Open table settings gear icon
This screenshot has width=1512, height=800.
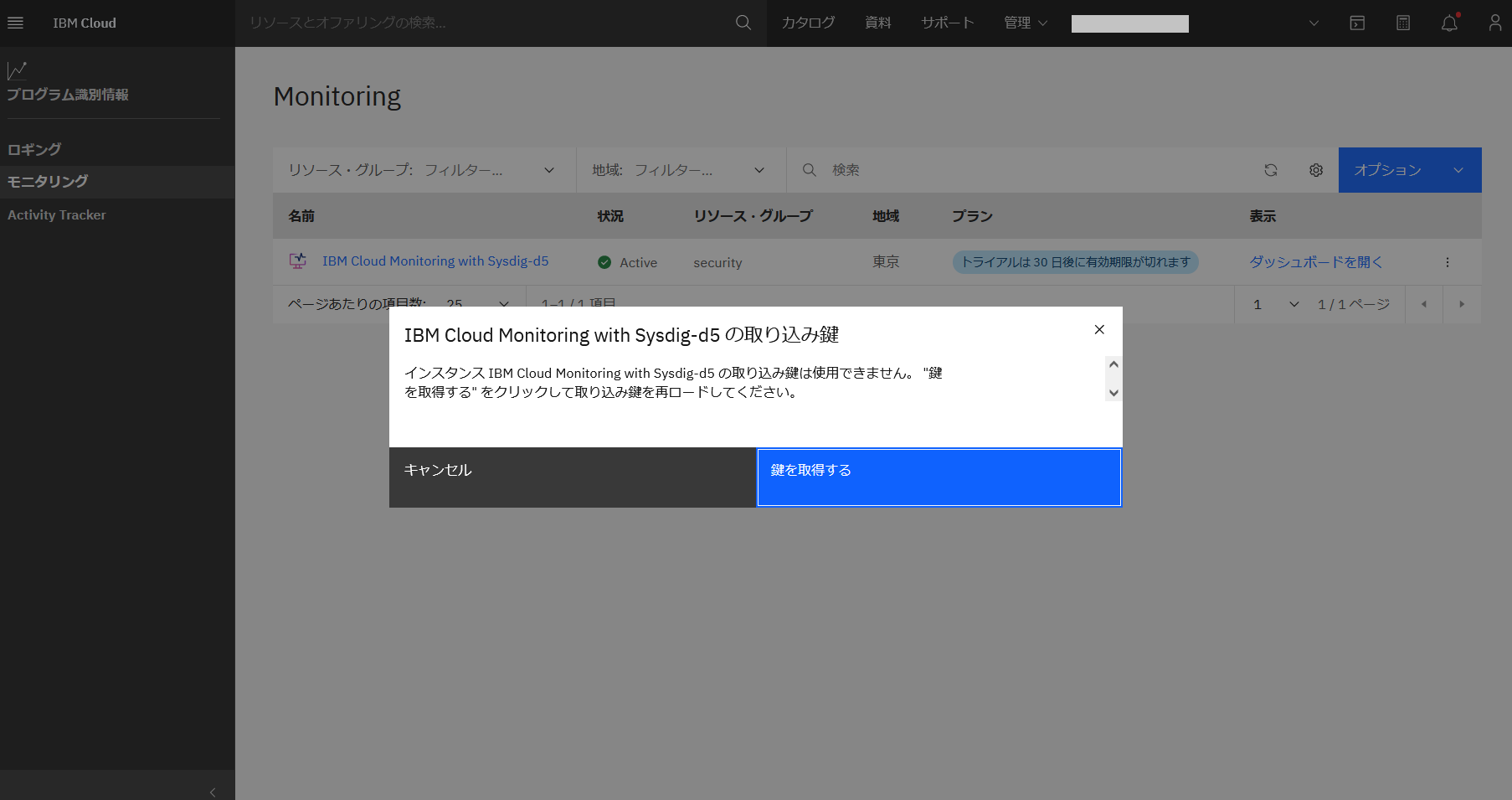(x=1316, y=170)
